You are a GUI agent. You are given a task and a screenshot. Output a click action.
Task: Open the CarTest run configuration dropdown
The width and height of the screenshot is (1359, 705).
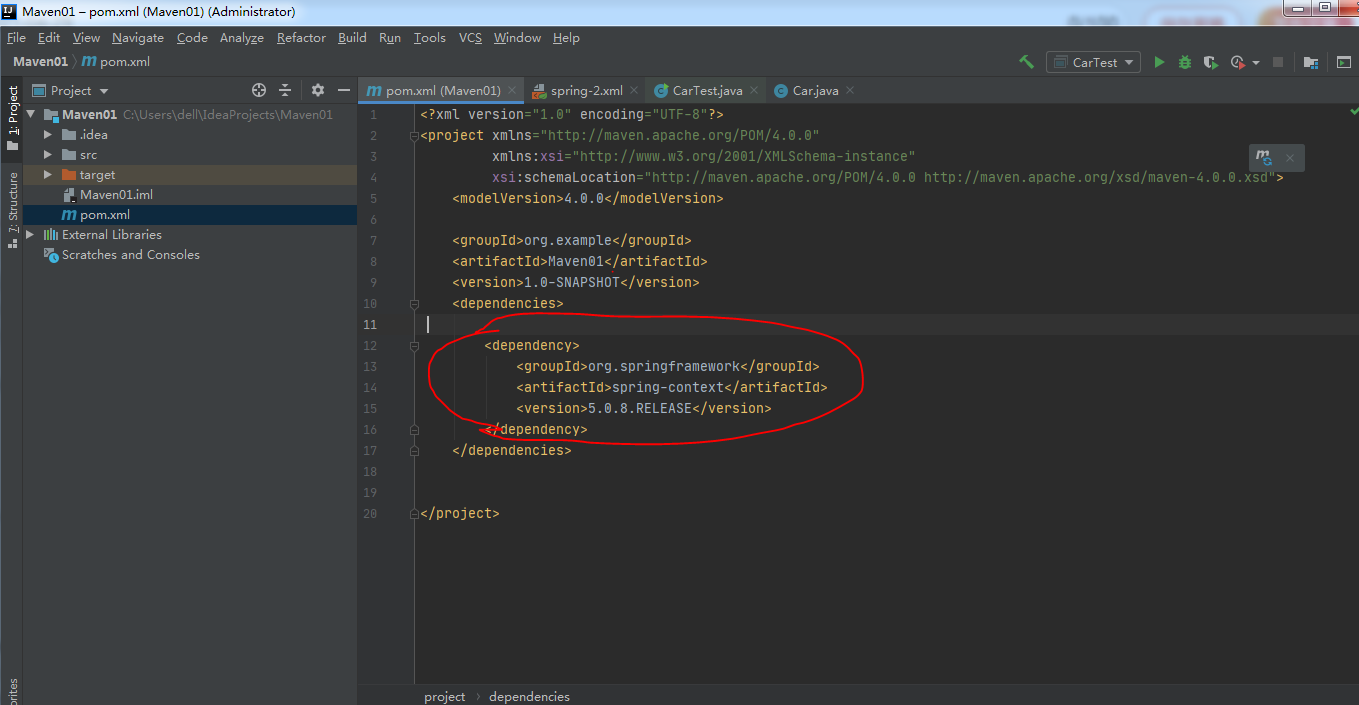1094,62
